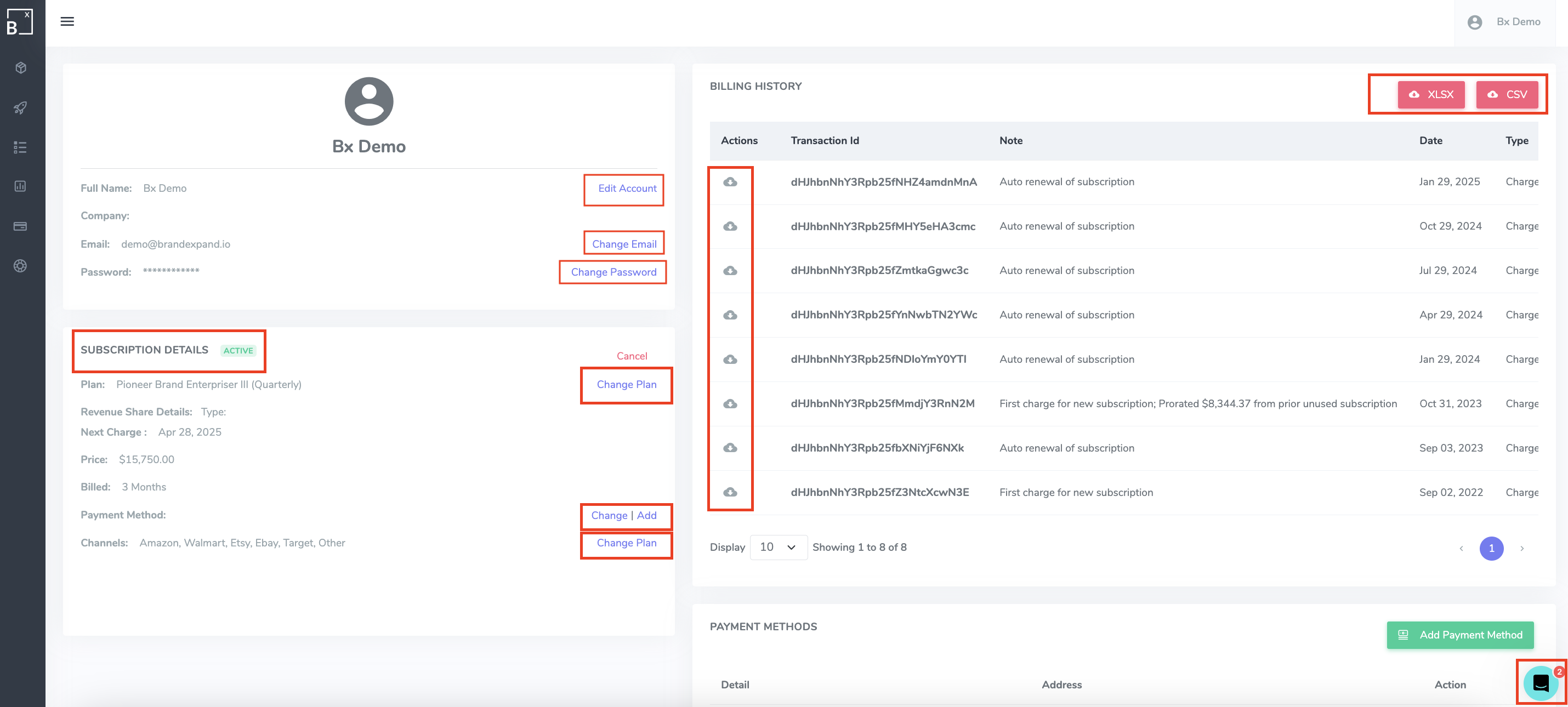1568x707 pixels.
Task: Go to pagination page 1
Action: pos(1491,548)
